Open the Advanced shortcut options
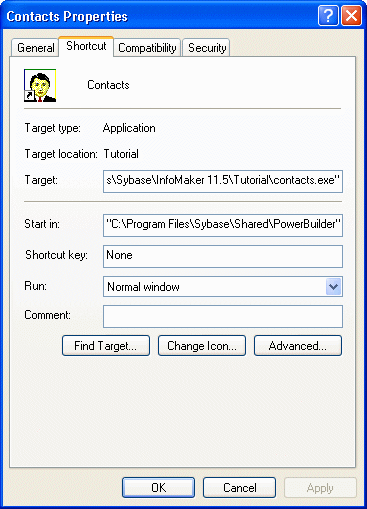Screen dimensions: 367x509 (x=298, y=346)
